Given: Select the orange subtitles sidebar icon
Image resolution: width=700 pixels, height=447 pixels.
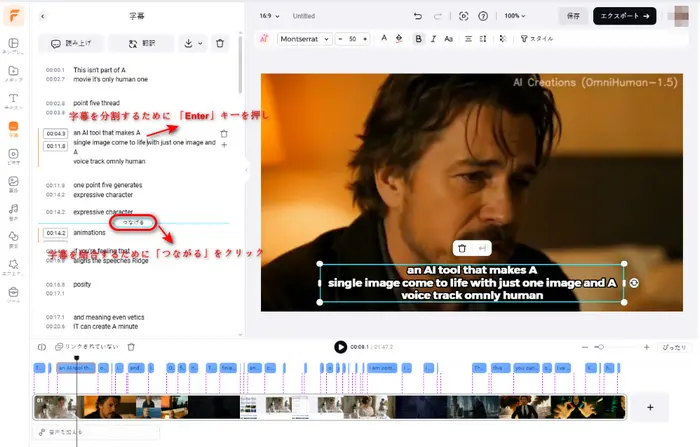Looking at the screenshot, I should point(13,129).
